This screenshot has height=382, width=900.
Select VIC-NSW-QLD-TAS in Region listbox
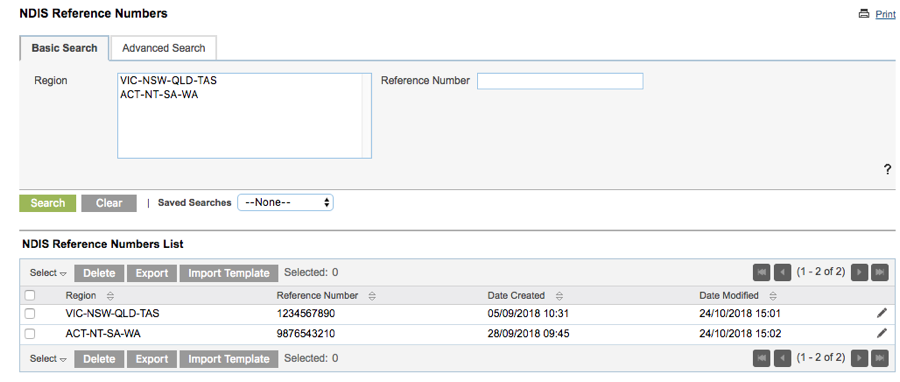tap(168, 80)
